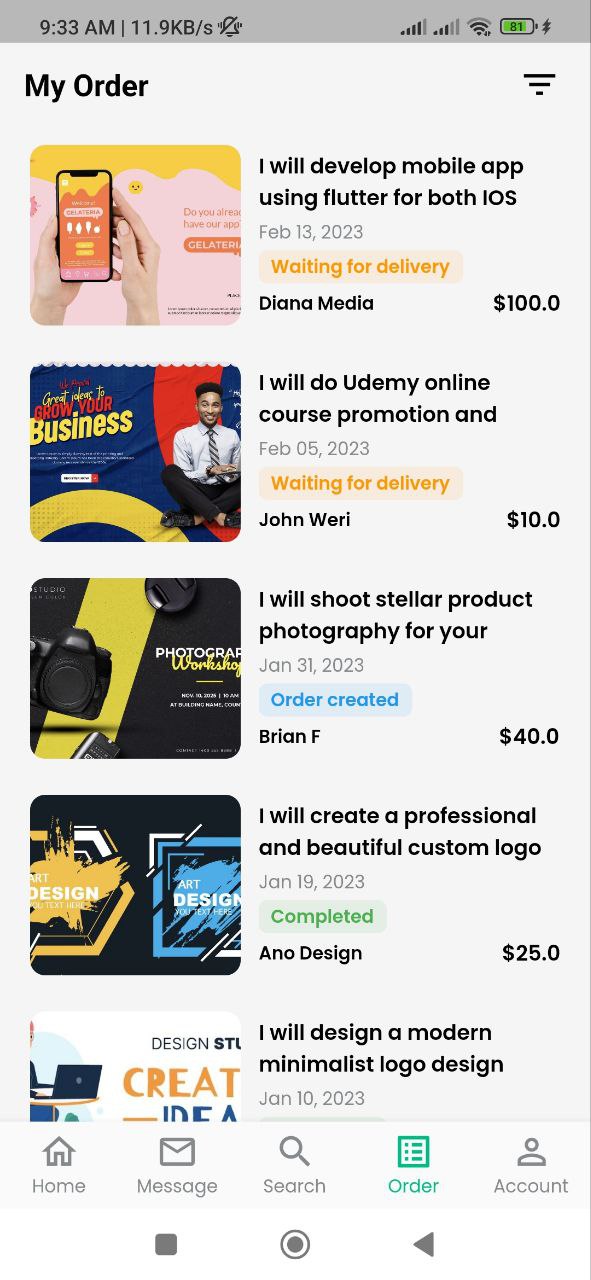Tap the Order created status badge
The width and height of the screenshot is (591, 1280).
pyautogui.click(x=335, y=700)
